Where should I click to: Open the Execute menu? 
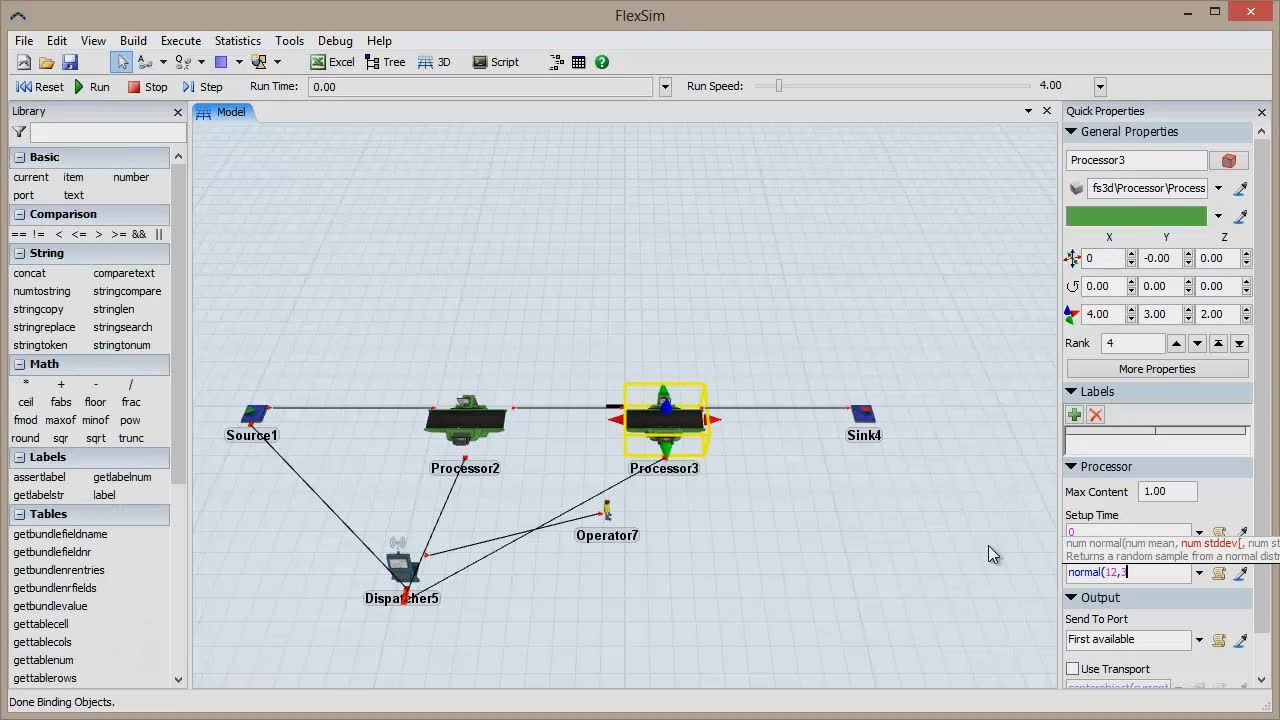tap(181, 41)
